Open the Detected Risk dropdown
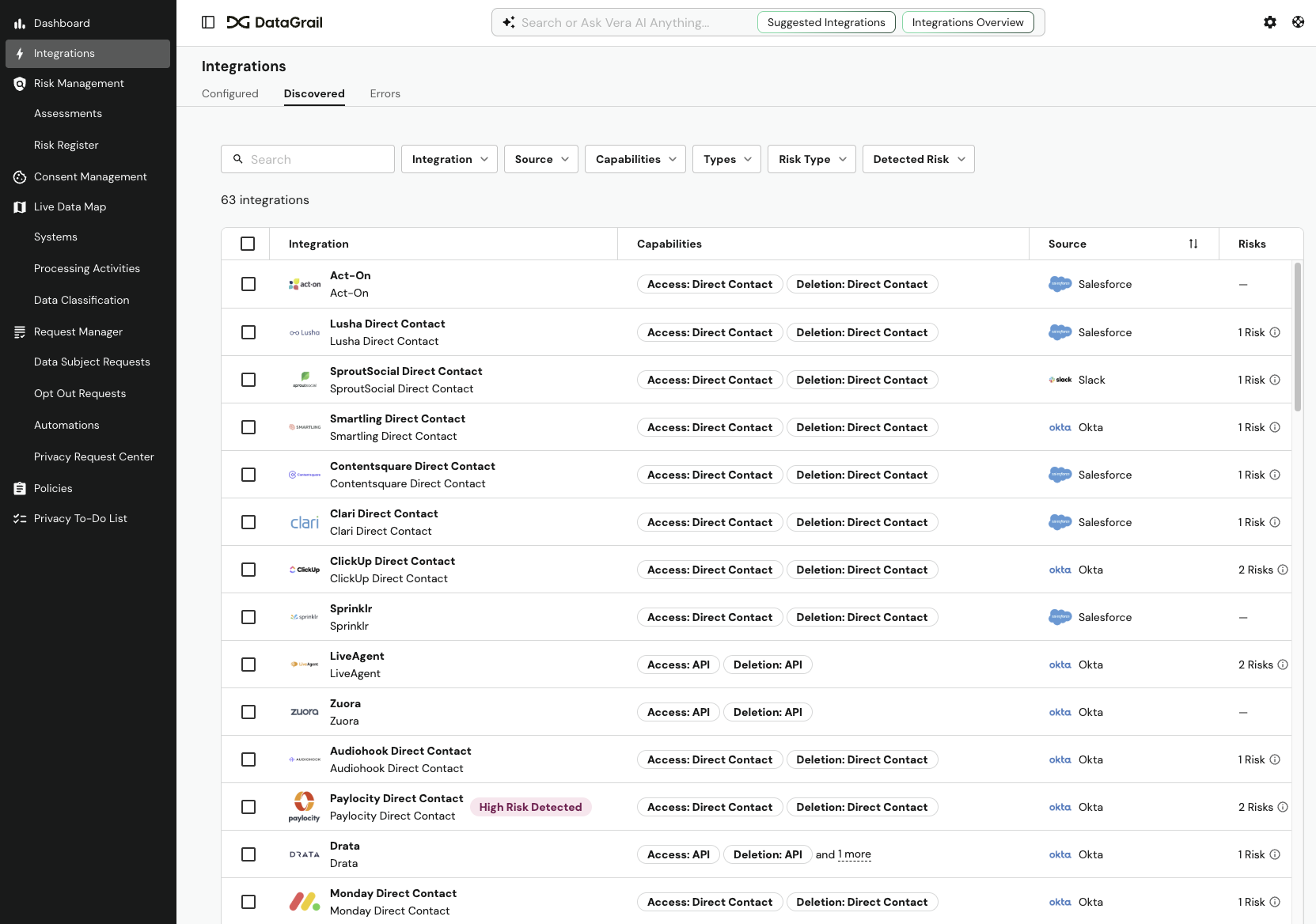Image resolution: width=1316 pixels, height=924 pixels. (x=918, y=159)
